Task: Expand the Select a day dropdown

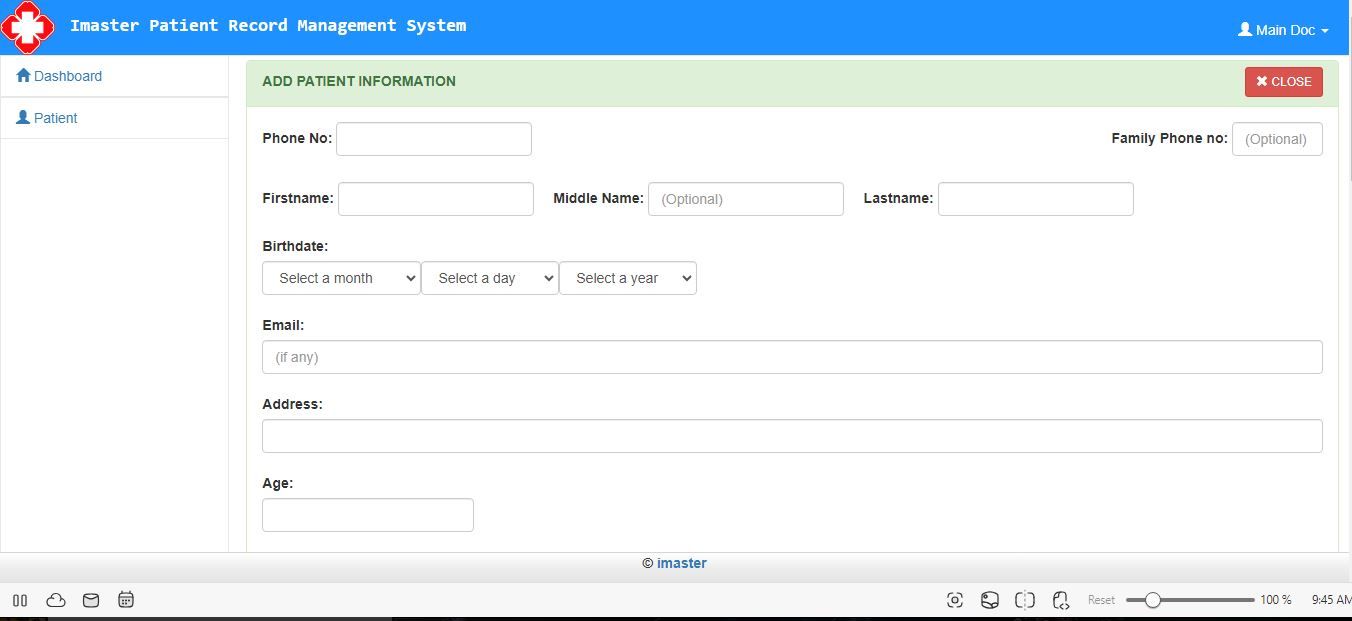Action: tap(490, 278)
